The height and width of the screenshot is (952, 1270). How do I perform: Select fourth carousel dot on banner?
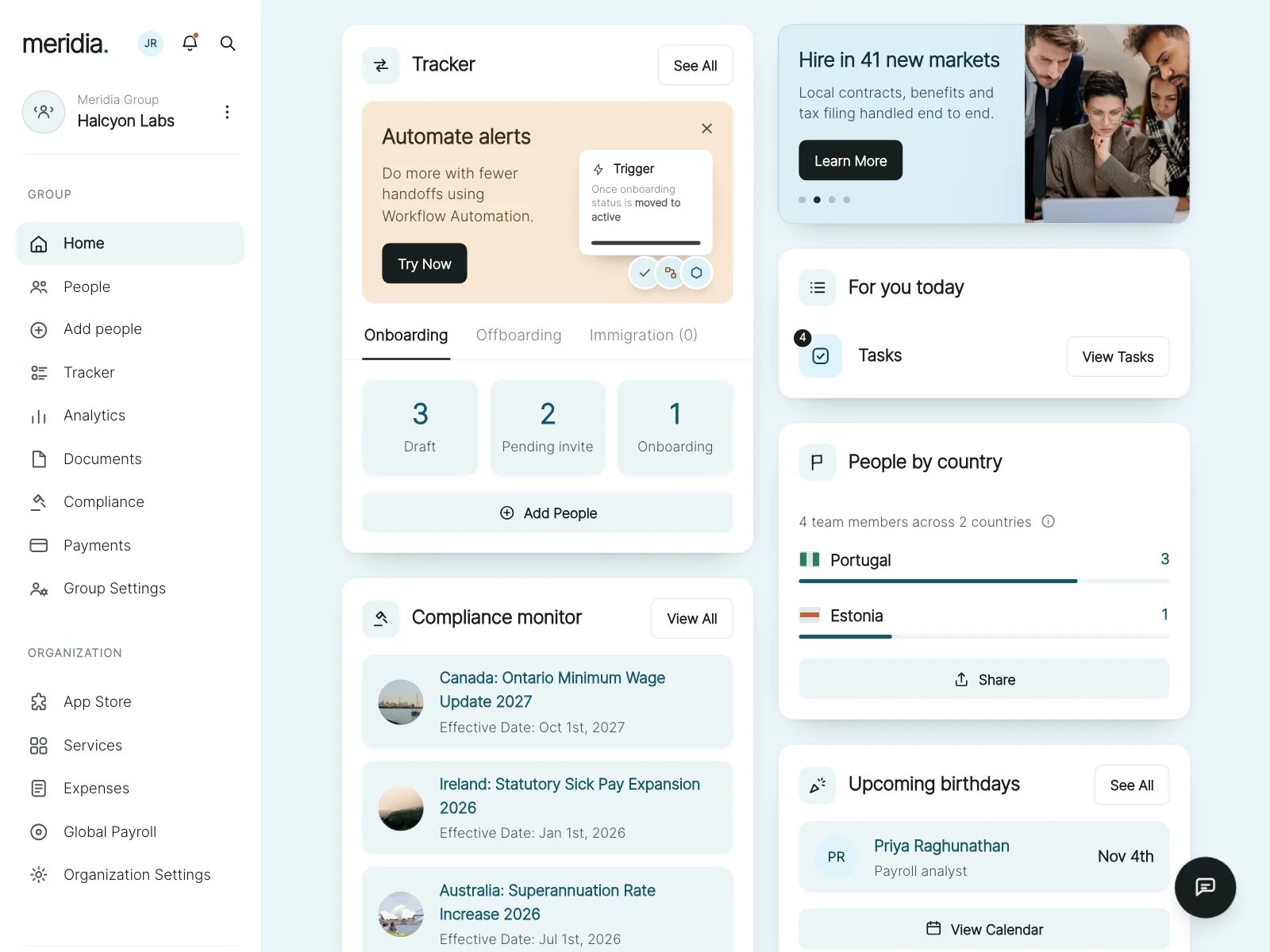point(847,200)
